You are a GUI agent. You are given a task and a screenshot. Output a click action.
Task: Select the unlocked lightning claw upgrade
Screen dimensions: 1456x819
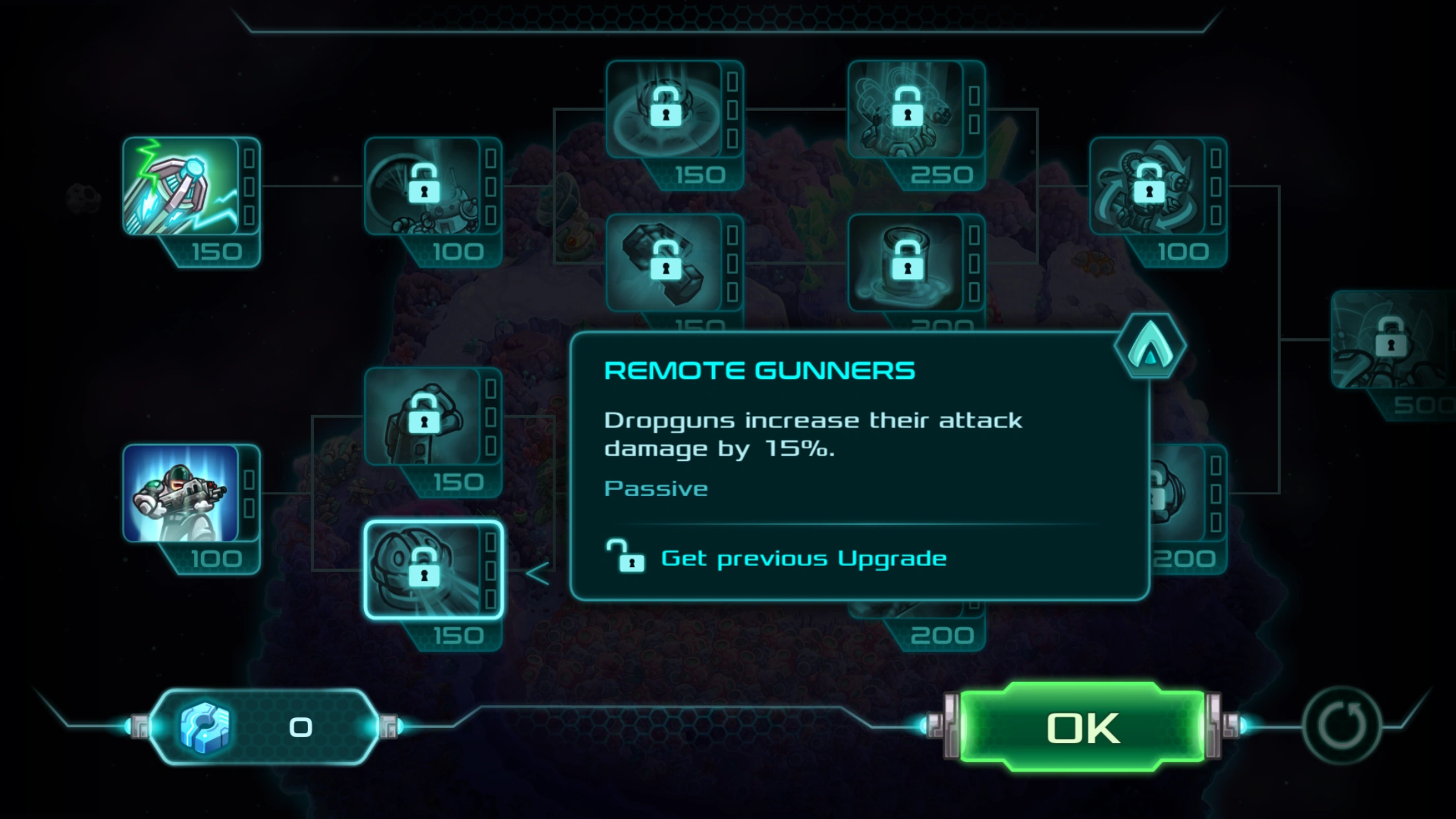pos(181,186)
